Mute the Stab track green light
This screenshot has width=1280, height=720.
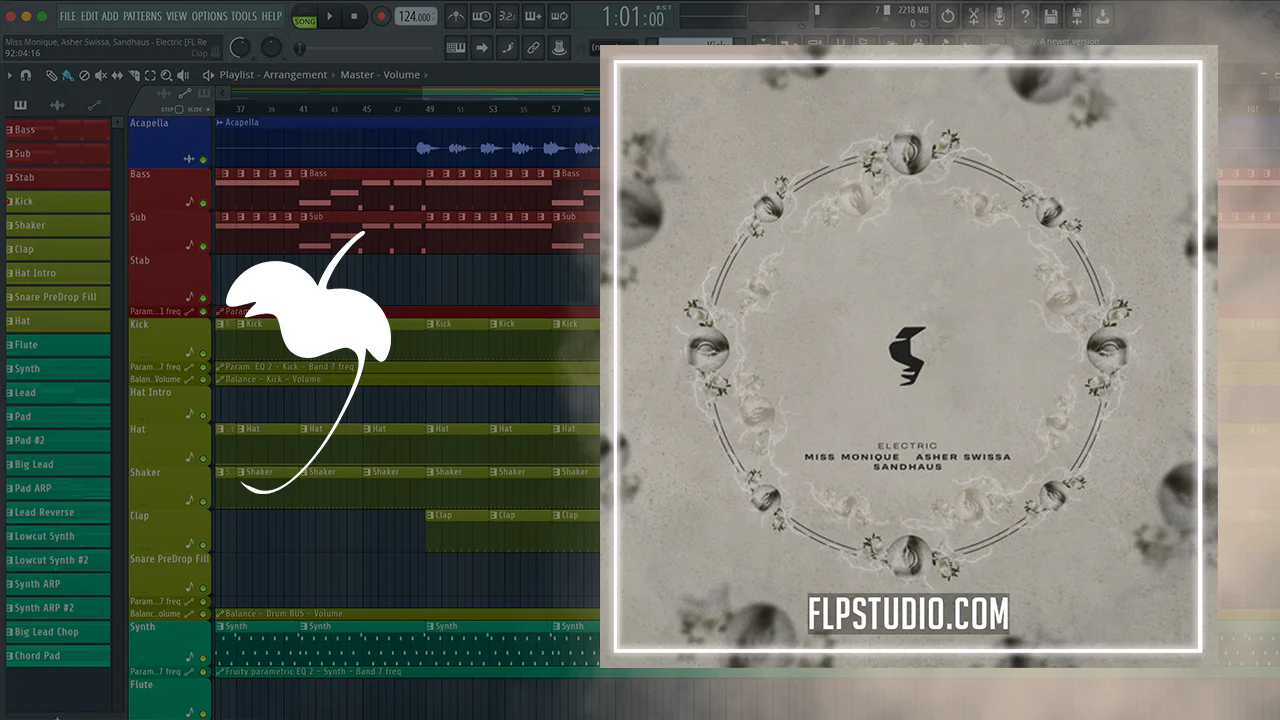(203, 298)
